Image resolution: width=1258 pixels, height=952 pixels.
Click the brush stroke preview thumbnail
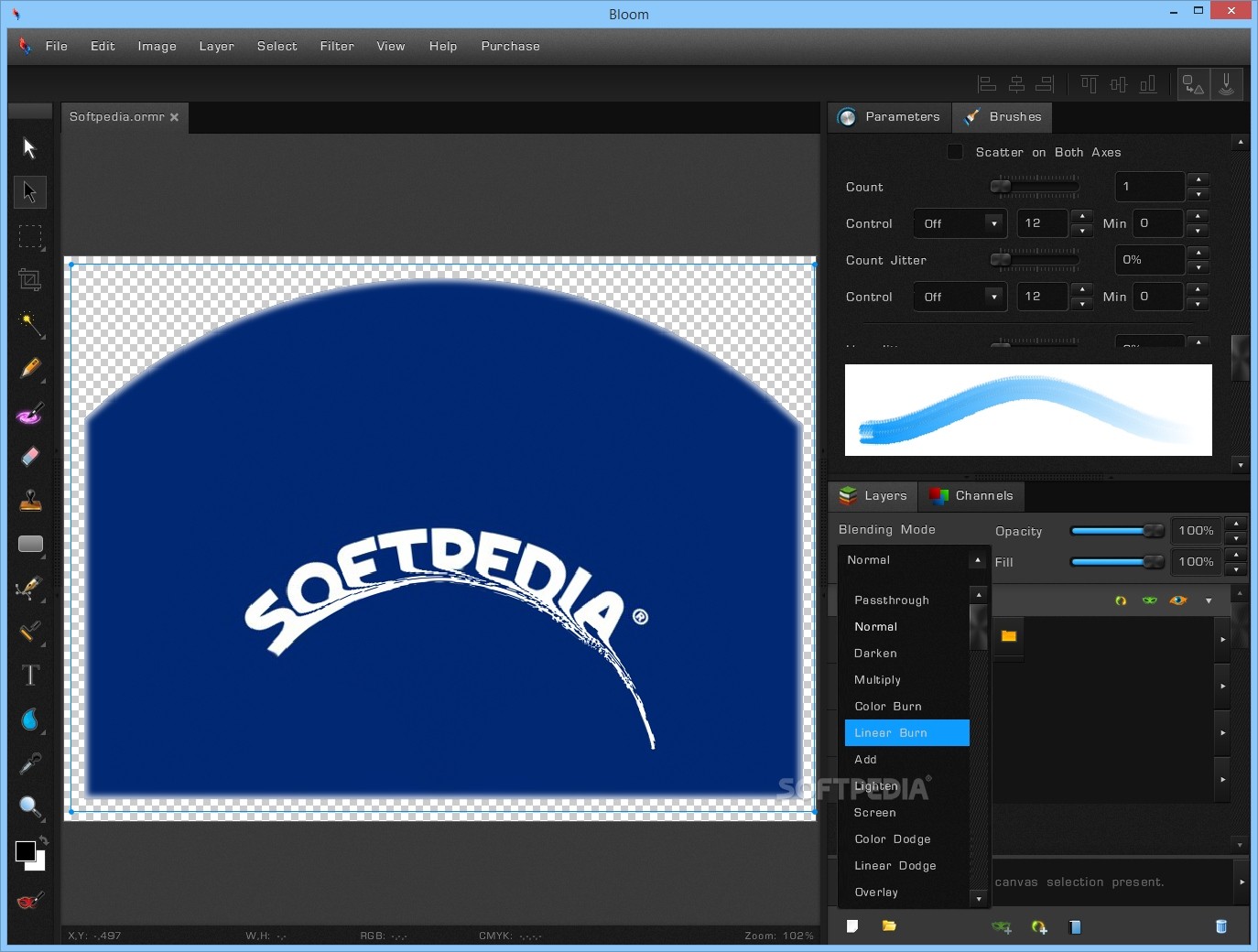click(x=1028, y=410)
